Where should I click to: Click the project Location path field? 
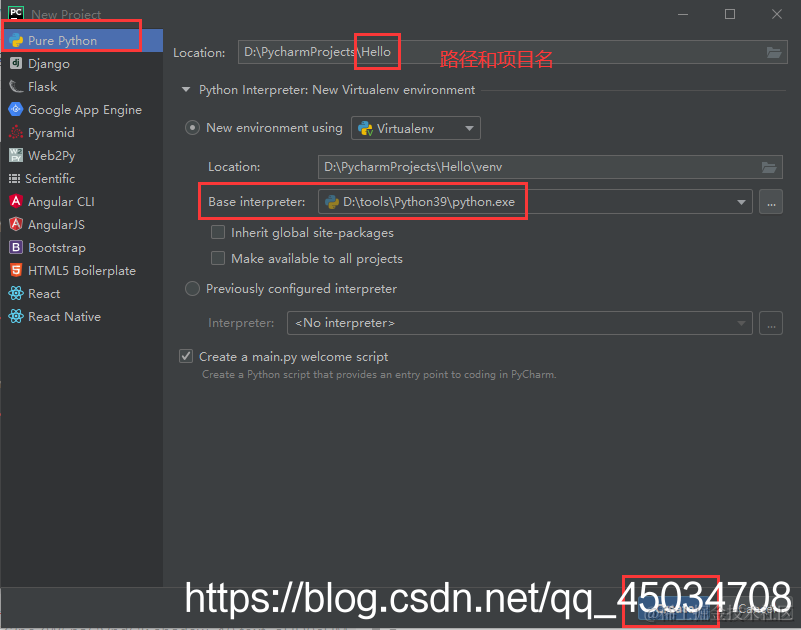click(x=512, y=52)
